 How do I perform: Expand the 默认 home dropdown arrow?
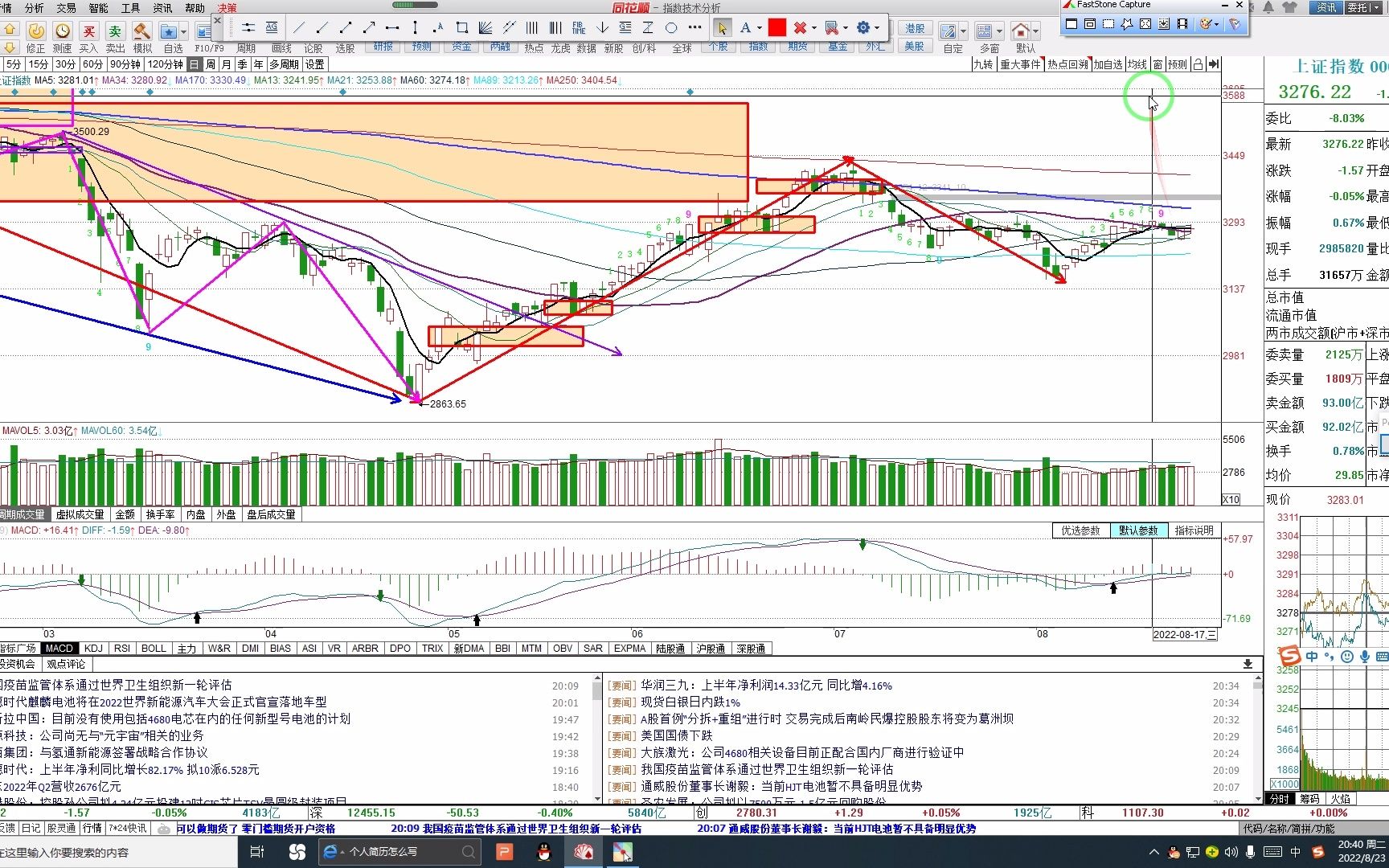(1035, 32)
